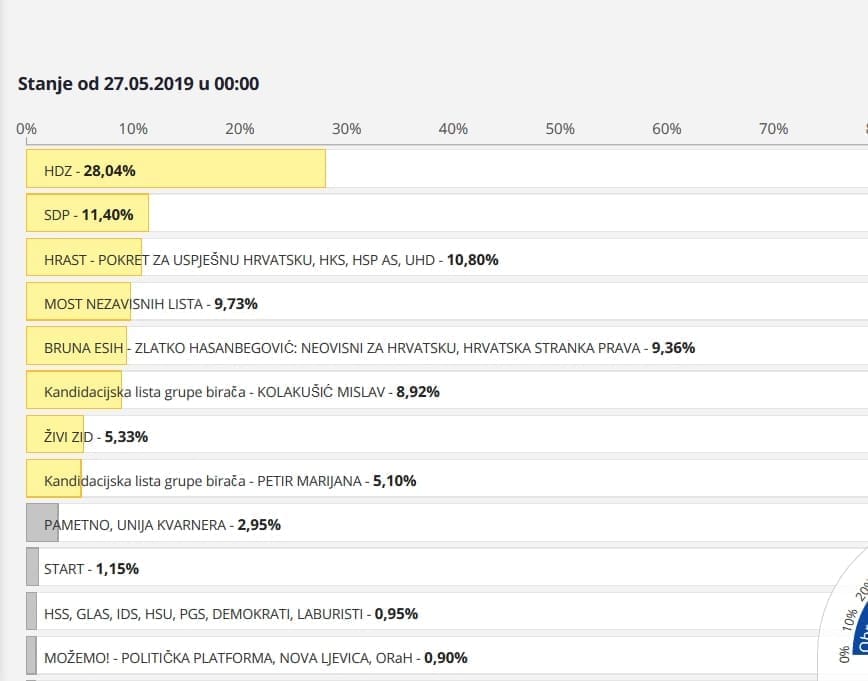Click the 10% axis label
This screenshot has height=681, width=868.
pos(133,129)
